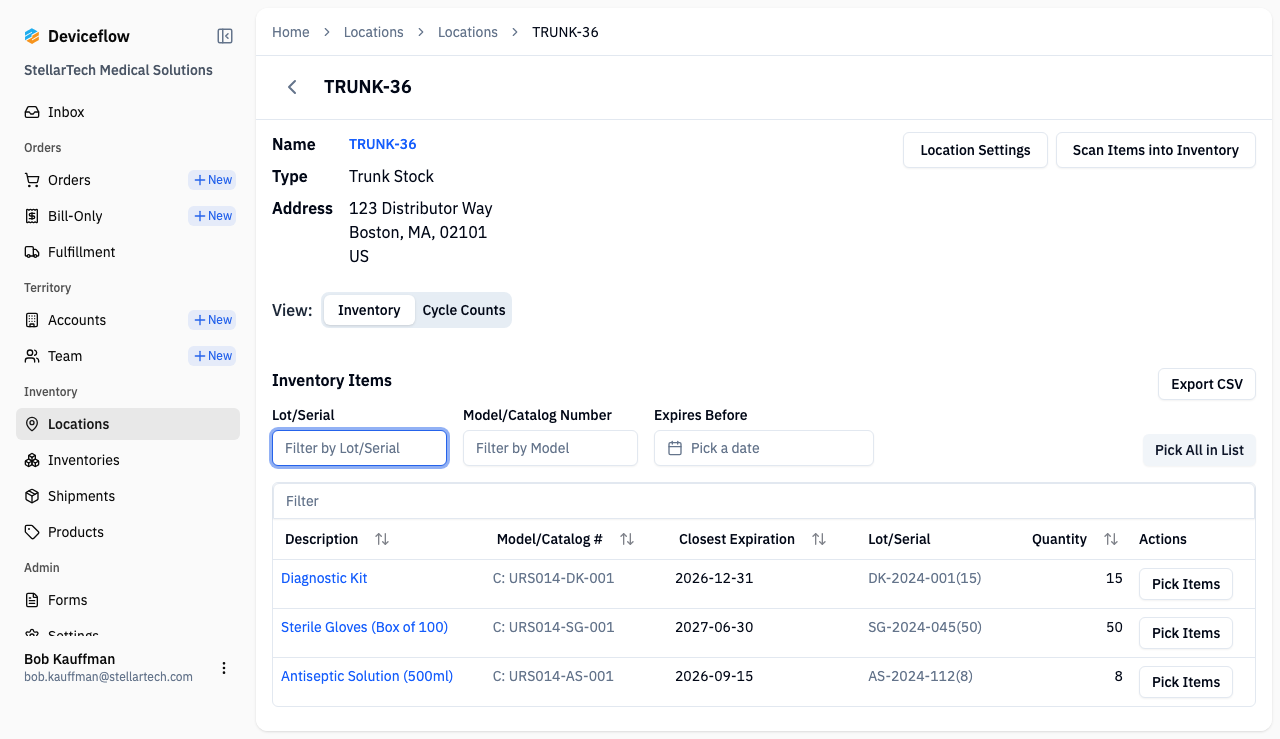Open Antiseptic Solution (500ml) link
The width and height of the screenshot is (1280, 739).
(367, 676)
